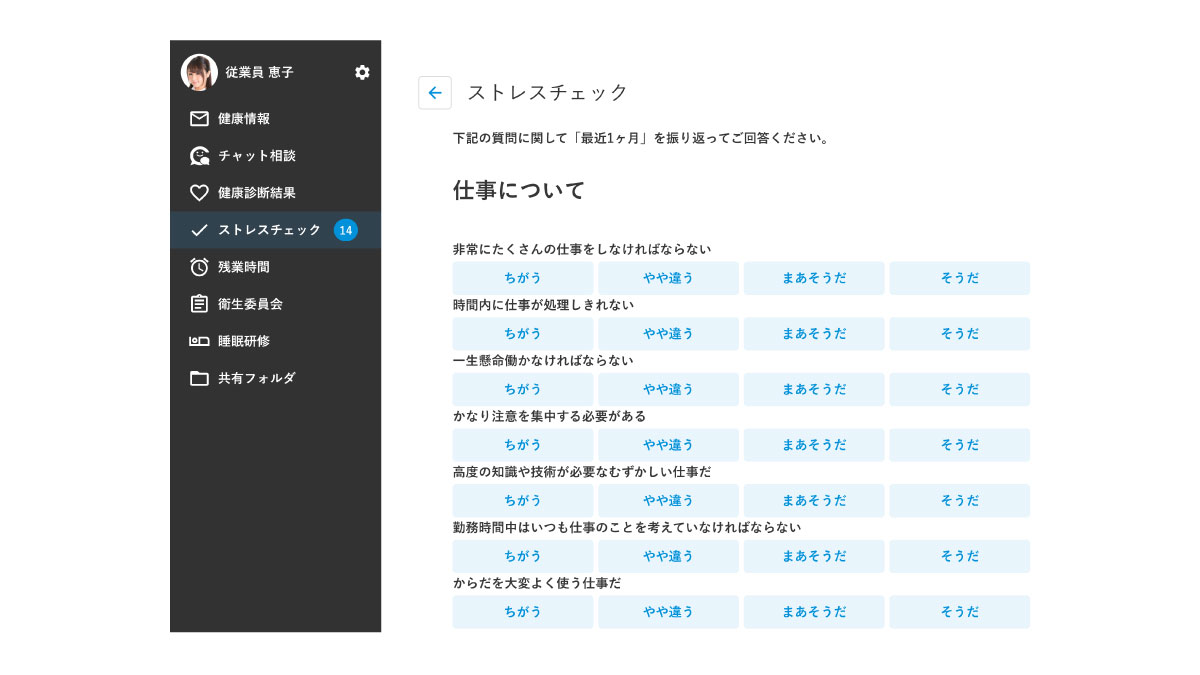Select ちがう for 一生懸命働かなければならない

coord(523,389)
